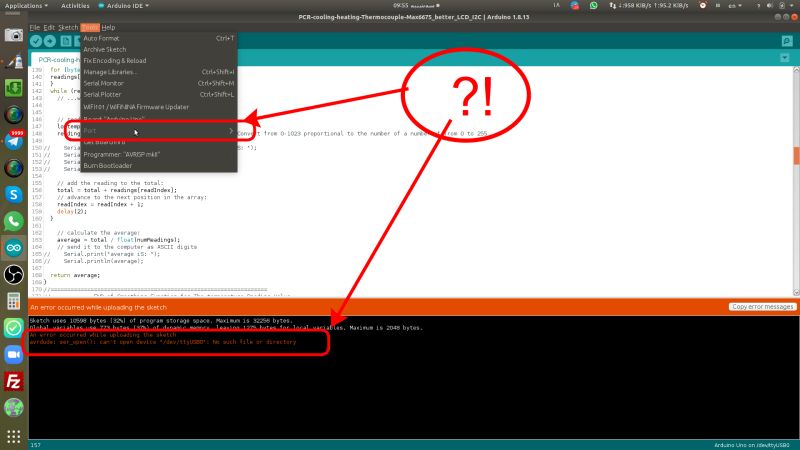The height and width of the screenshot is (450, 800).
Task: Open the Serial Monitor magnifier icon
Action: (787, 41)
